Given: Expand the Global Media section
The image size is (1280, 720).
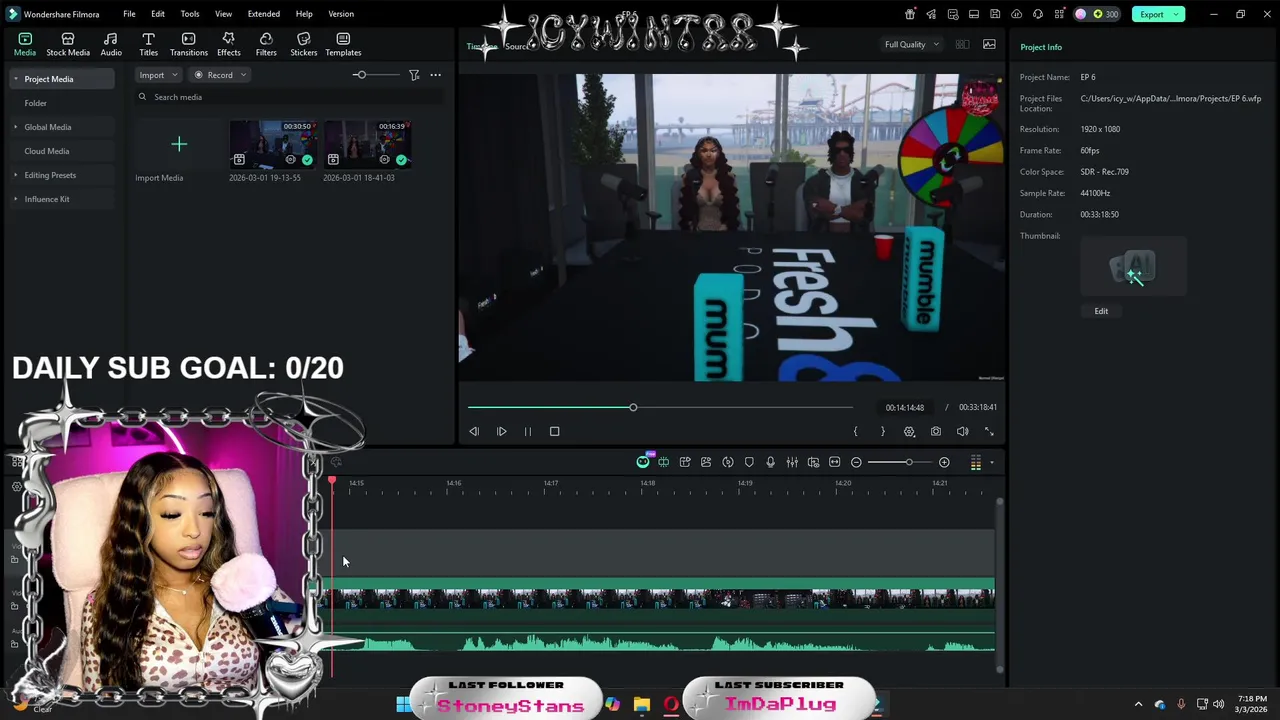Looking at the screenshot, I should tap(15, 127).
